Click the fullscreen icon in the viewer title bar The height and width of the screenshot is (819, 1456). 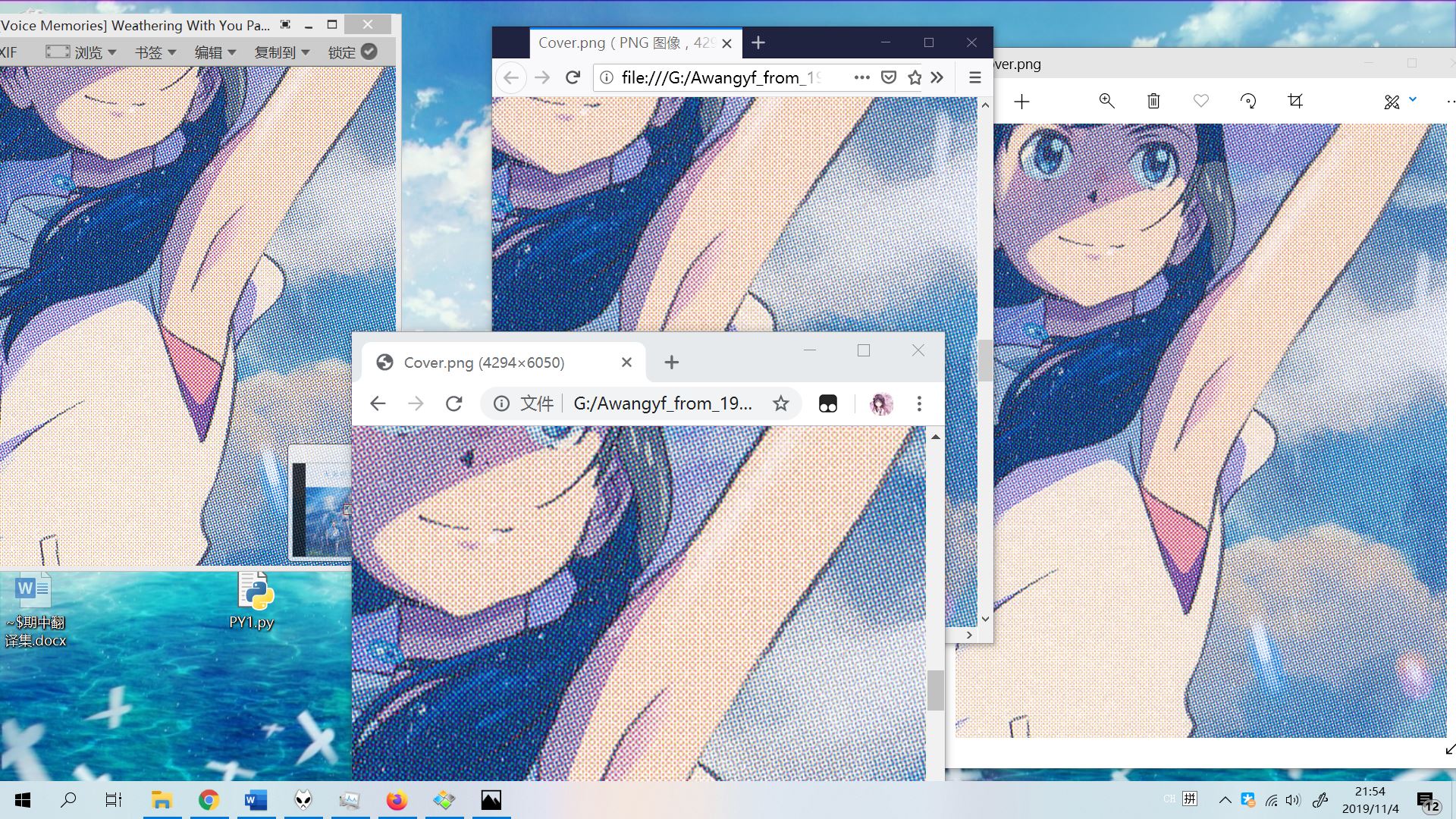(x=285, y=25)
